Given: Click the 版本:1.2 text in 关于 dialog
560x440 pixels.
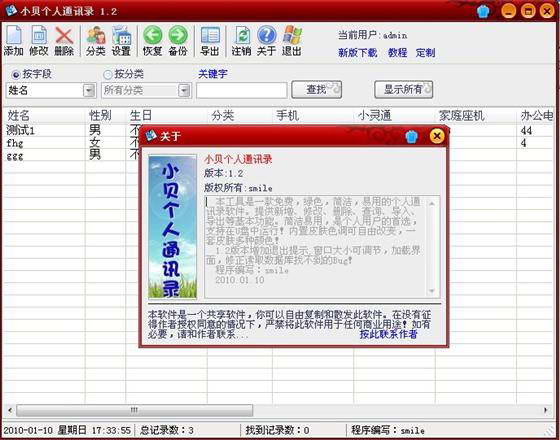Looking at the screenshot, I should (224, 174).
